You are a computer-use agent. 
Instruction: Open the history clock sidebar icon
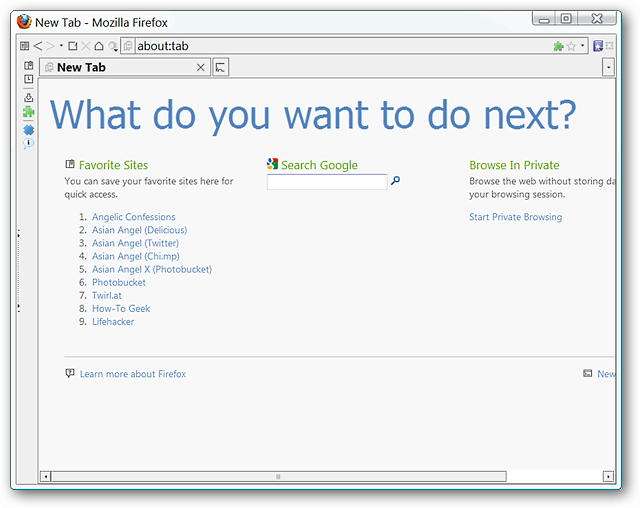tap(29, 79)
